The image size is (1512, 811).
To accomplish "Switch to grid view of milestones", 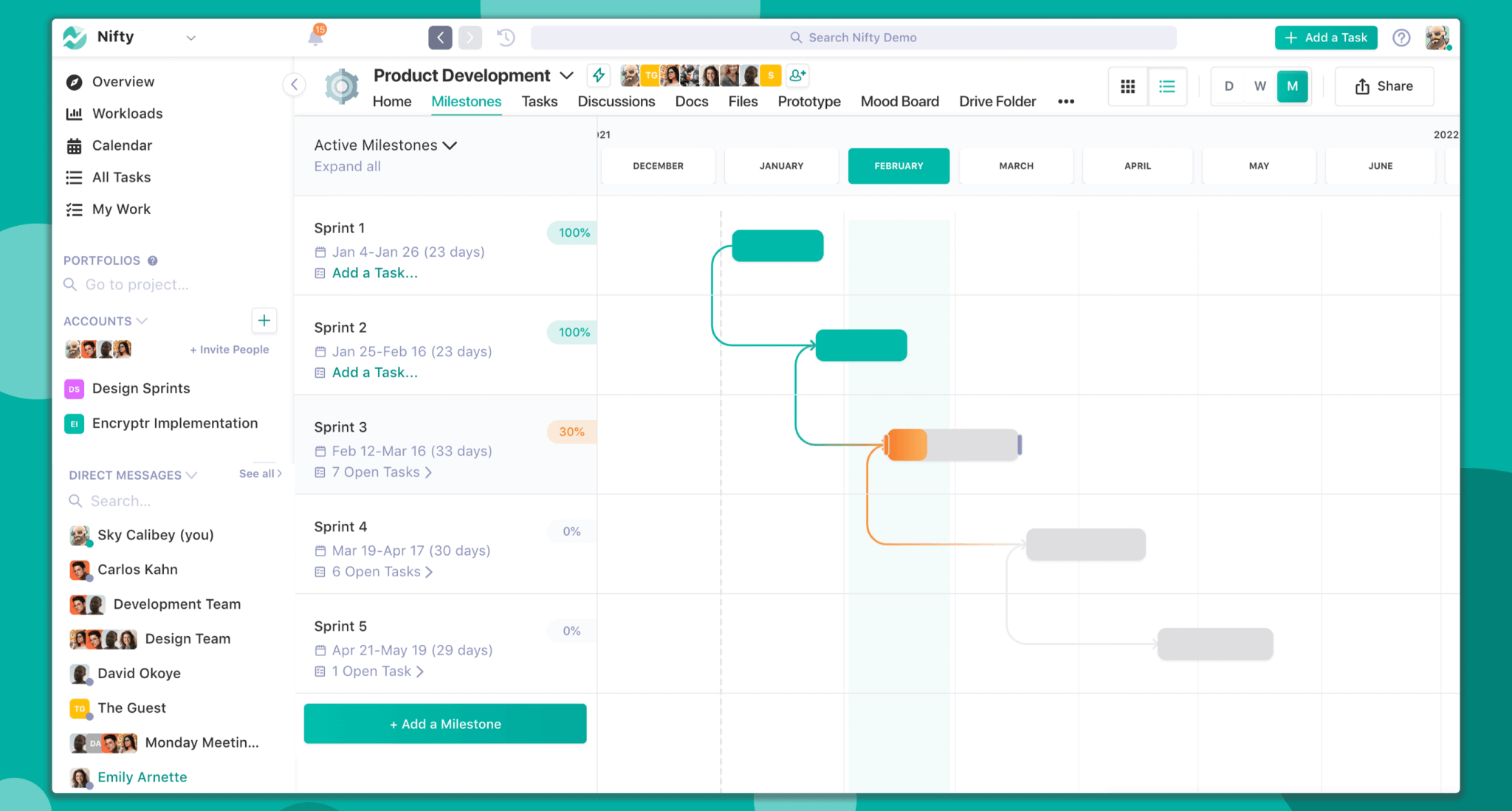I will point(1127,86).
